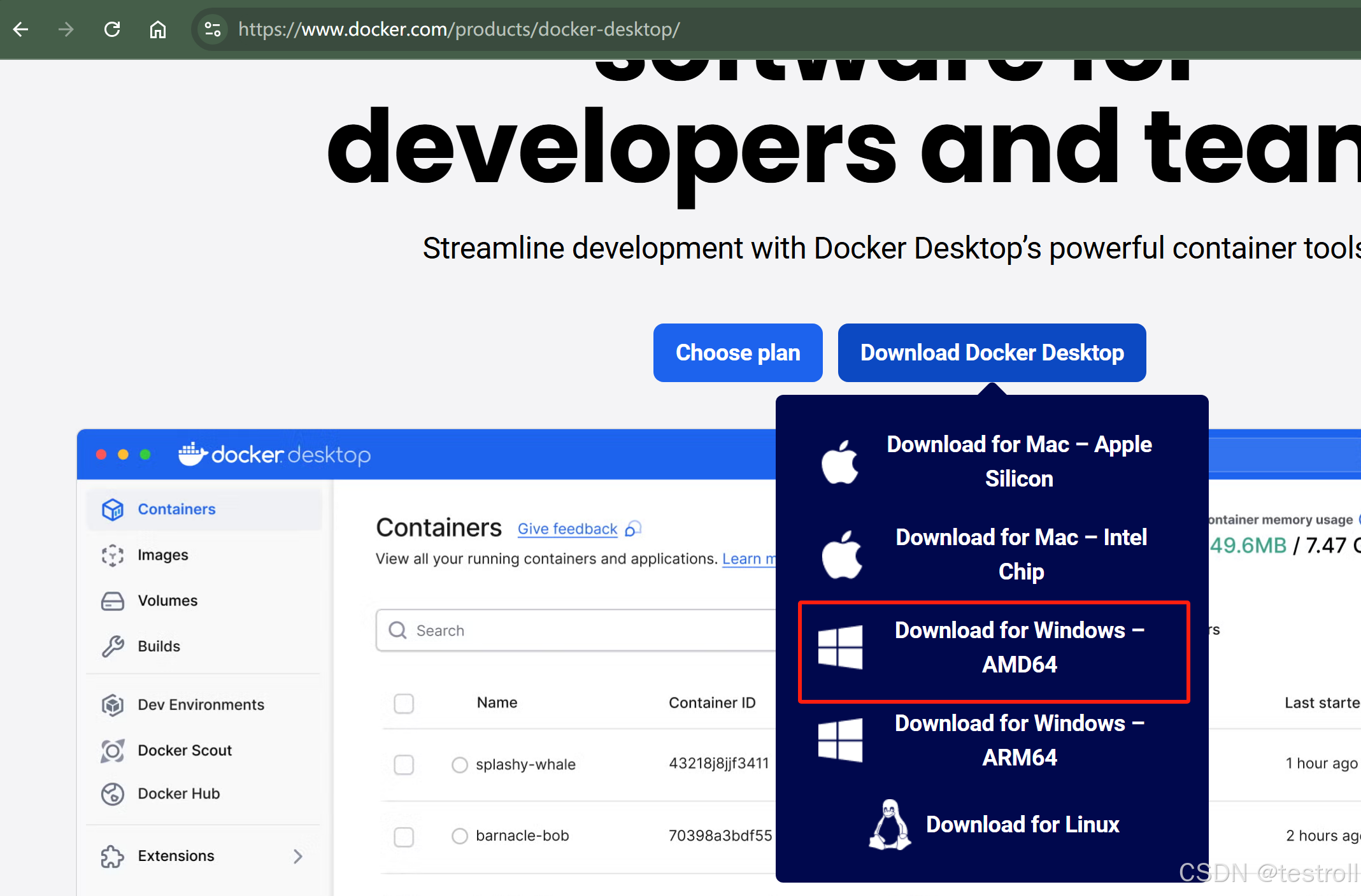Click the Containers cube sidebar icon
The image size is (1361, 896).
[x=113, y=509]
